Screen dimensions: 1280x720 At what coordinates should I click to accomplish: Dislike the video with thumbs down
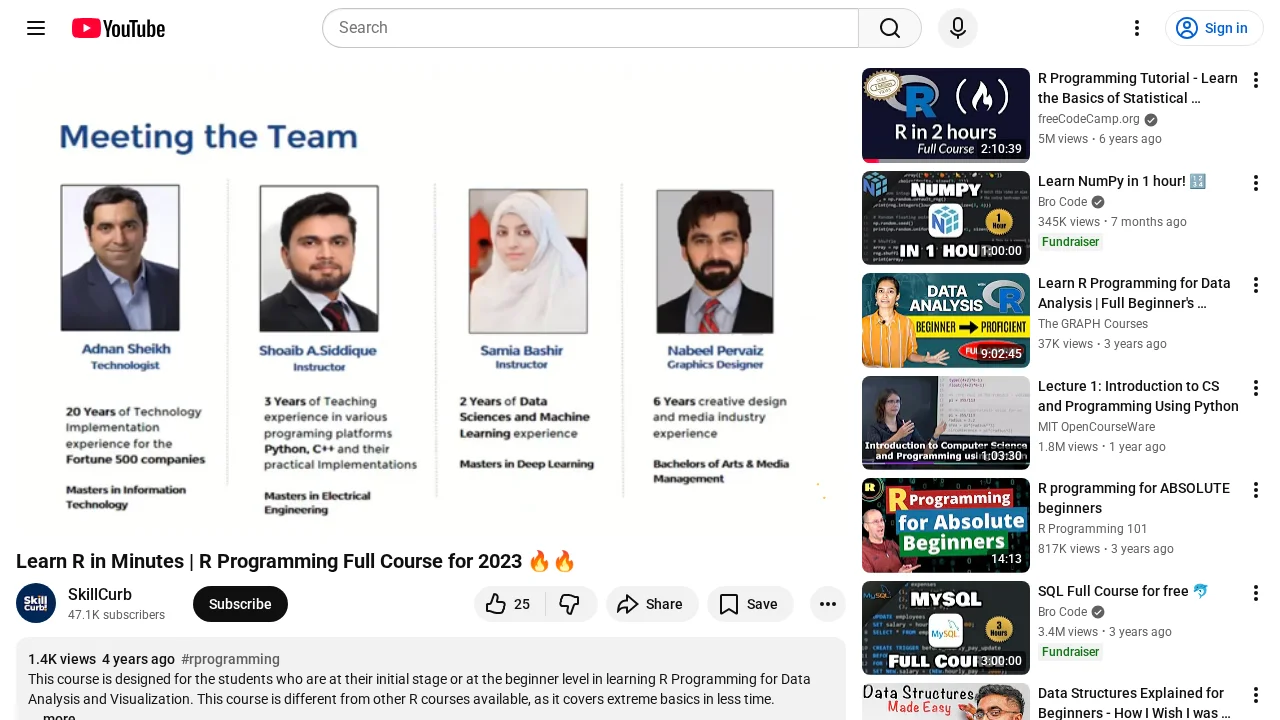[x=571, y=604]
